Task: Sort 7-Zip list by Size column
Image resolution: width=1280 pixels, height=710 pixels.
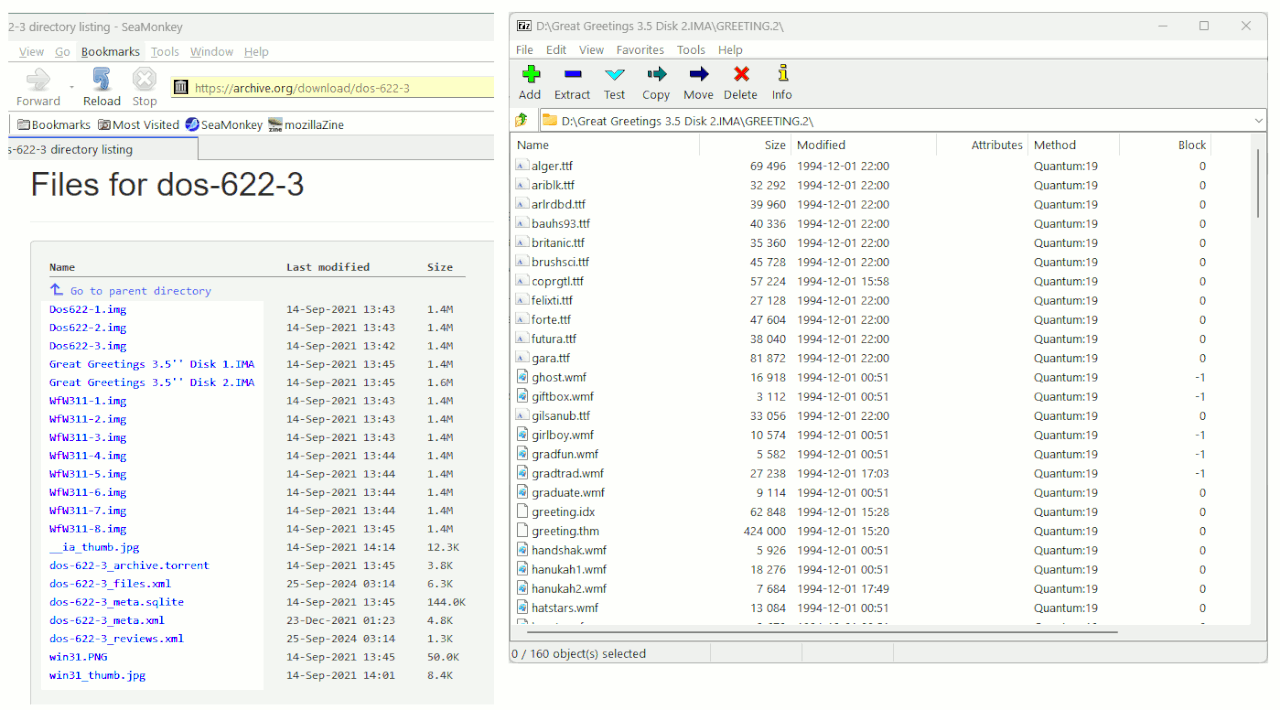Action: tap(744, 145)
